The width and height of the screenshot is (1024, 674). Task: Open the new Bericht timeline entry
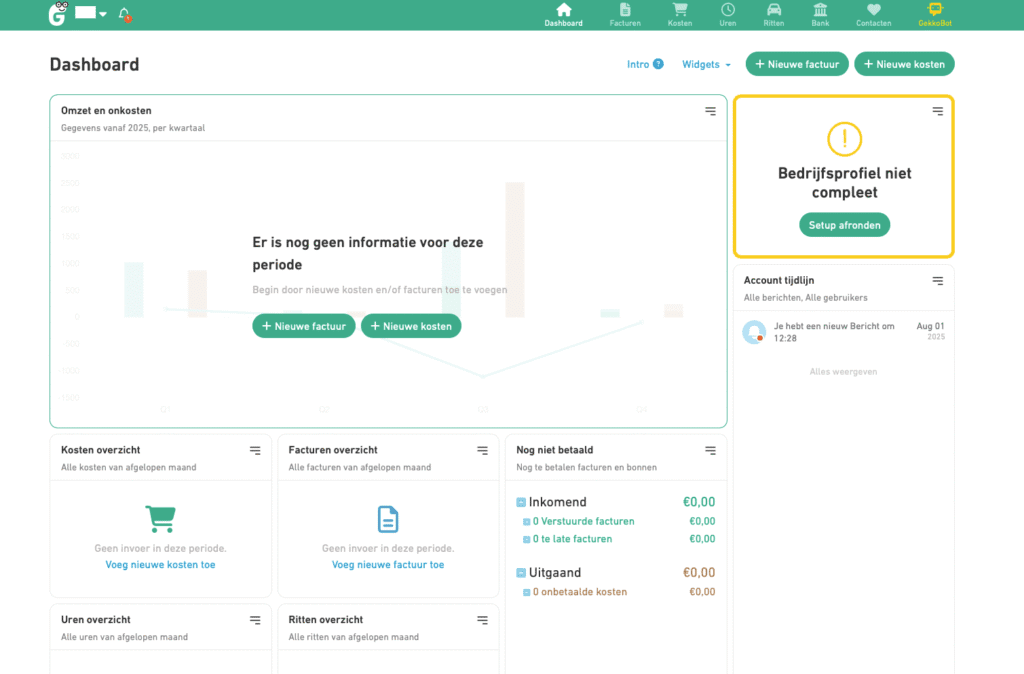[x=820, y=332]
